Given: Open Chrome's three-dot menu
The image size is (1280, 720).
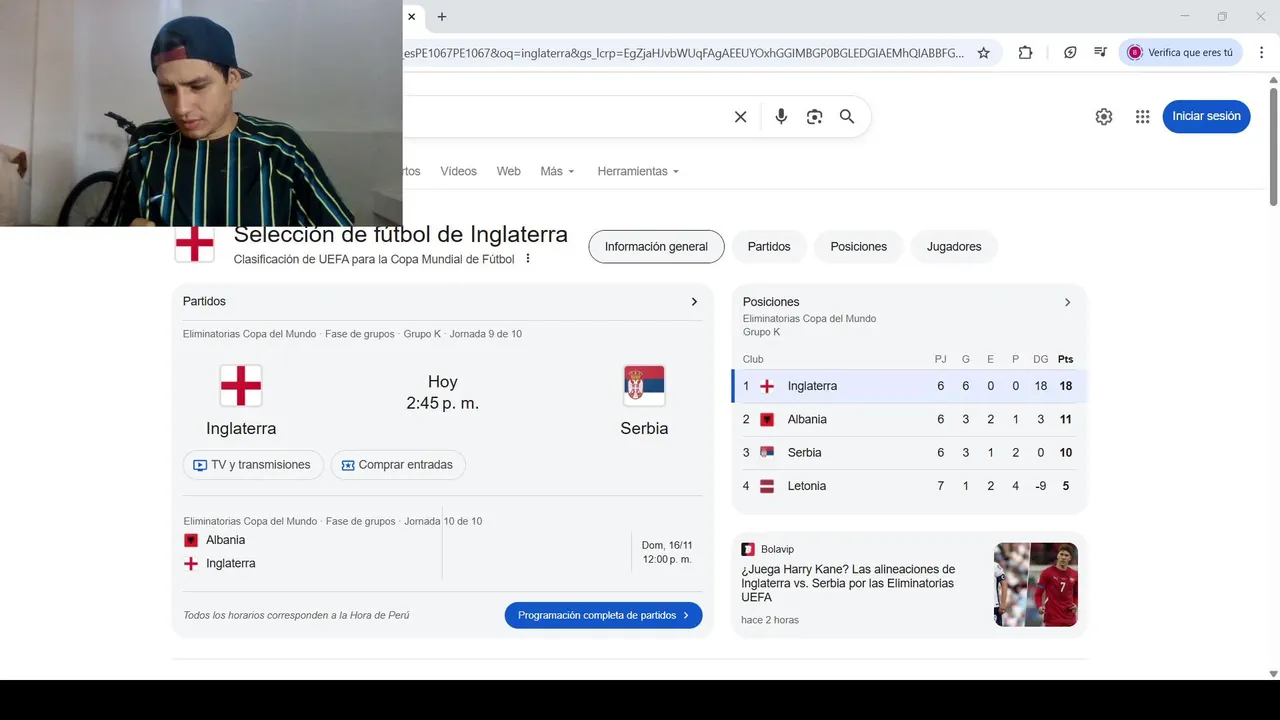Looking at the screenshot, I should coord(1262,53).
